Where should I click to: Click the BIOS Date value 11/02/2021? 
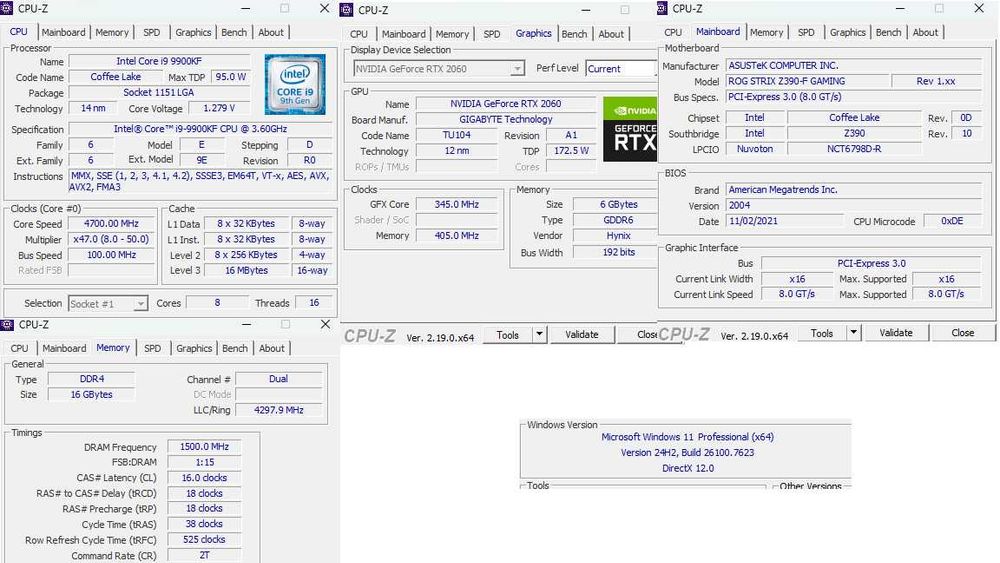[x=784, y=221]
